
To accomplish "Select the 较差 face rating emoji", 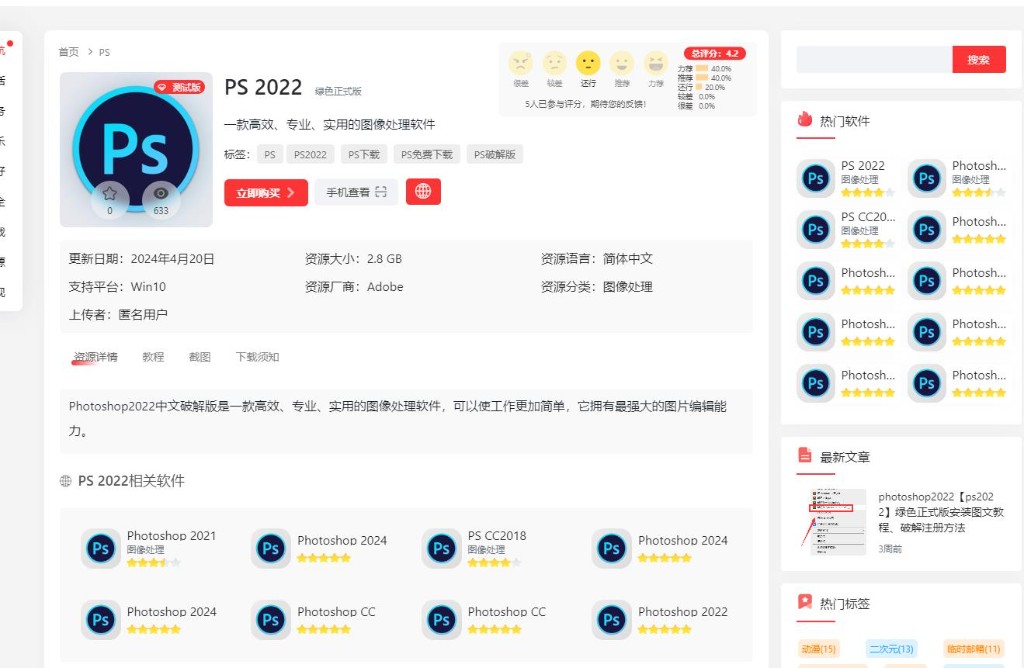I will coord(554,63).
